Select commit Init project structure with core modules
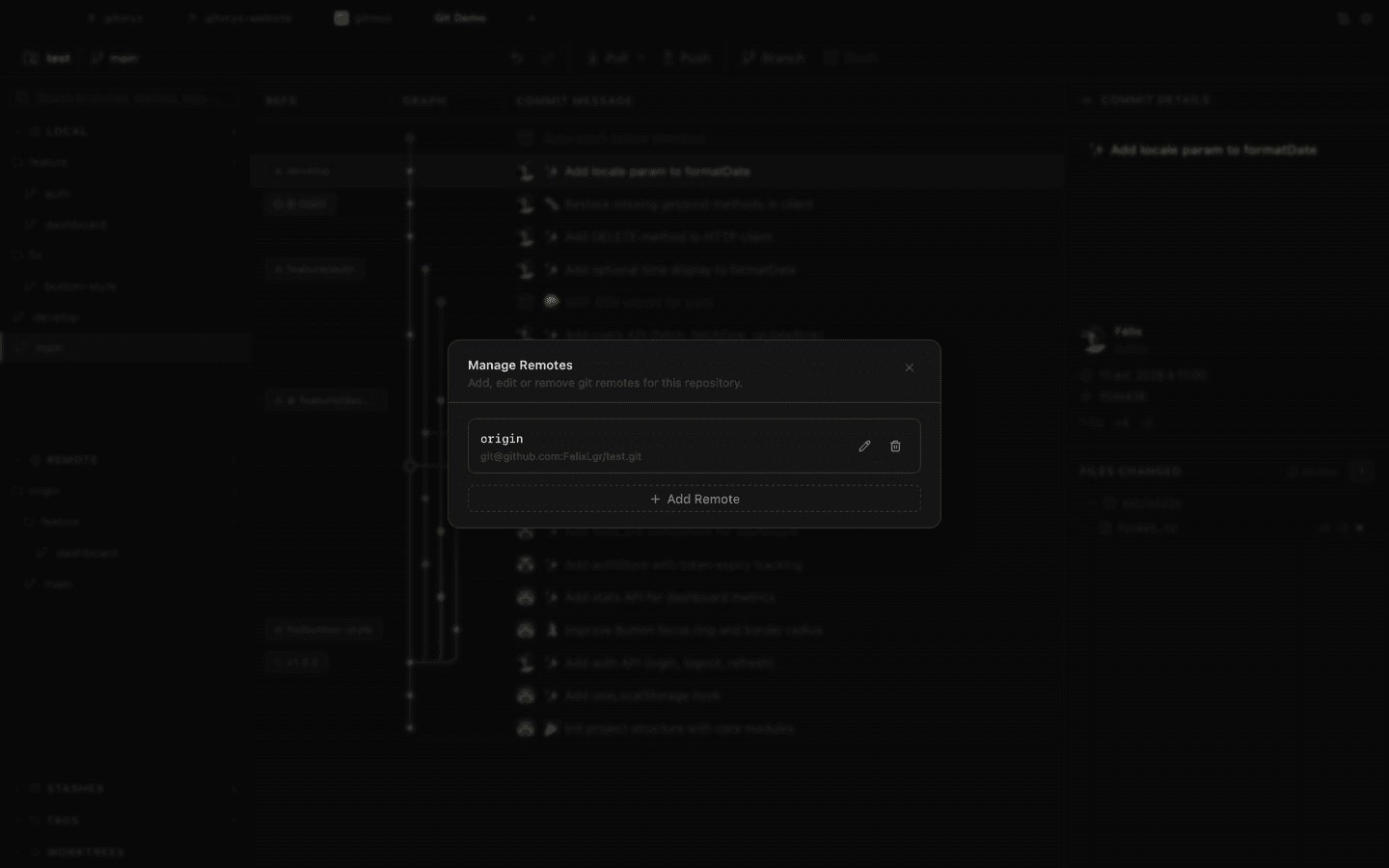1389x868 pixels. click(x=679, y=728)
